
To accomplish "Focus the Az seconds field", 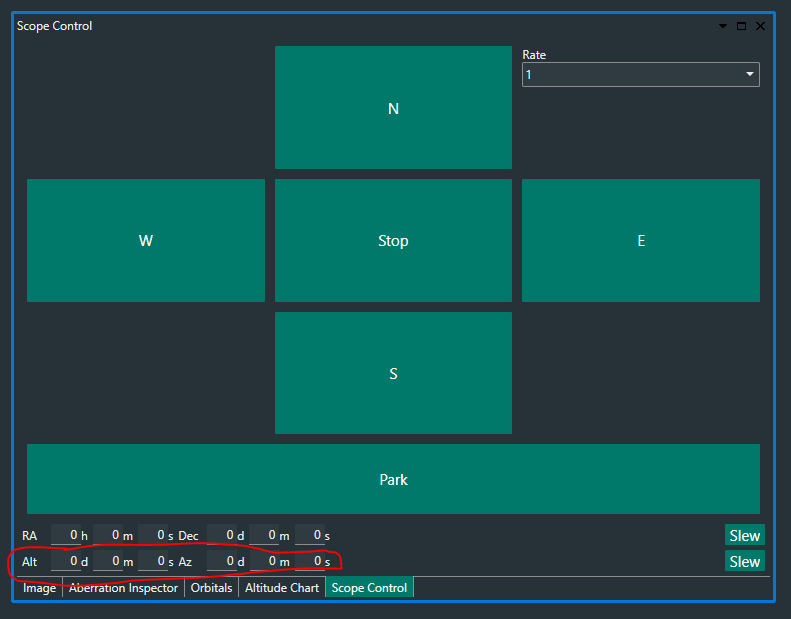I will pyautogui.click(x=309, y=561).
